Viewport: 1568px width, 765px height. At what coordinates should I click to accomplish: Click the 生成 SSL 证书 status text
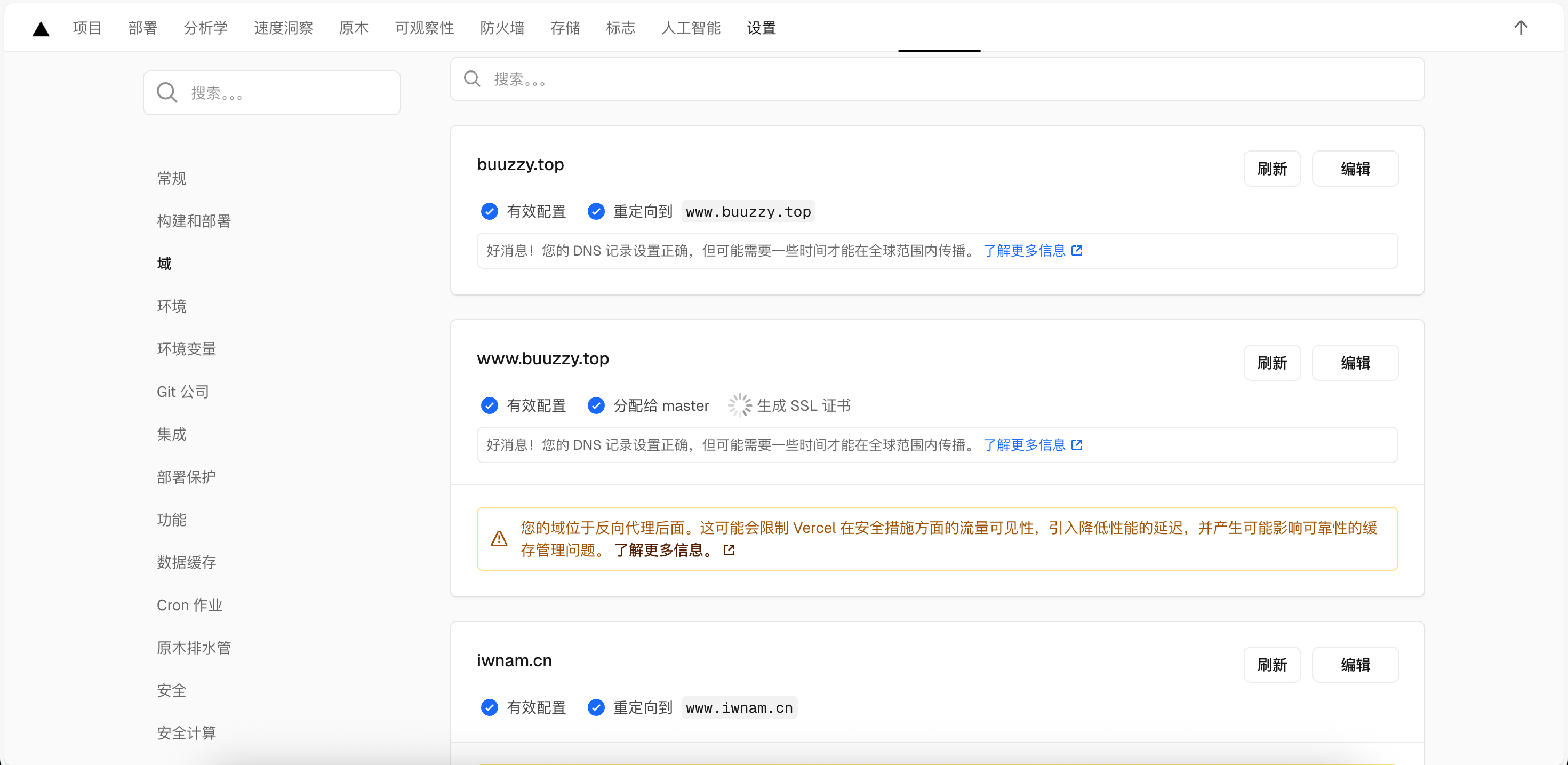(804, 405)
